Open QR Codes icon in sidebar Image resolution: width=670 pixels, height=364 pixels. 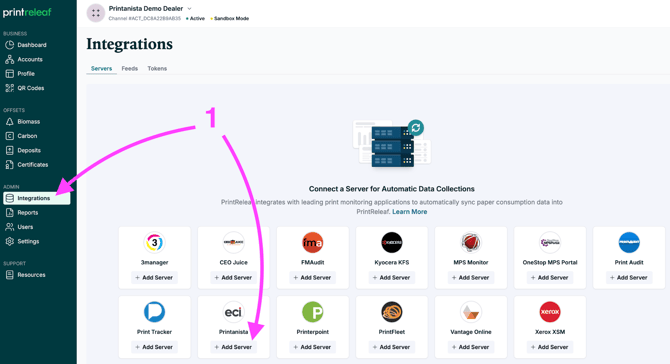point(9,88)
